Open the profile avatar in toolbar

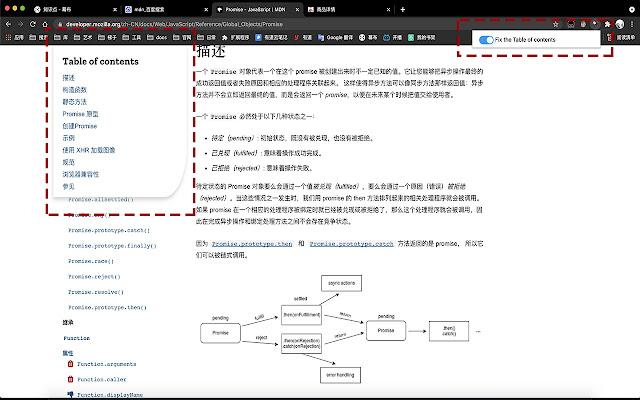pos(620,24)
